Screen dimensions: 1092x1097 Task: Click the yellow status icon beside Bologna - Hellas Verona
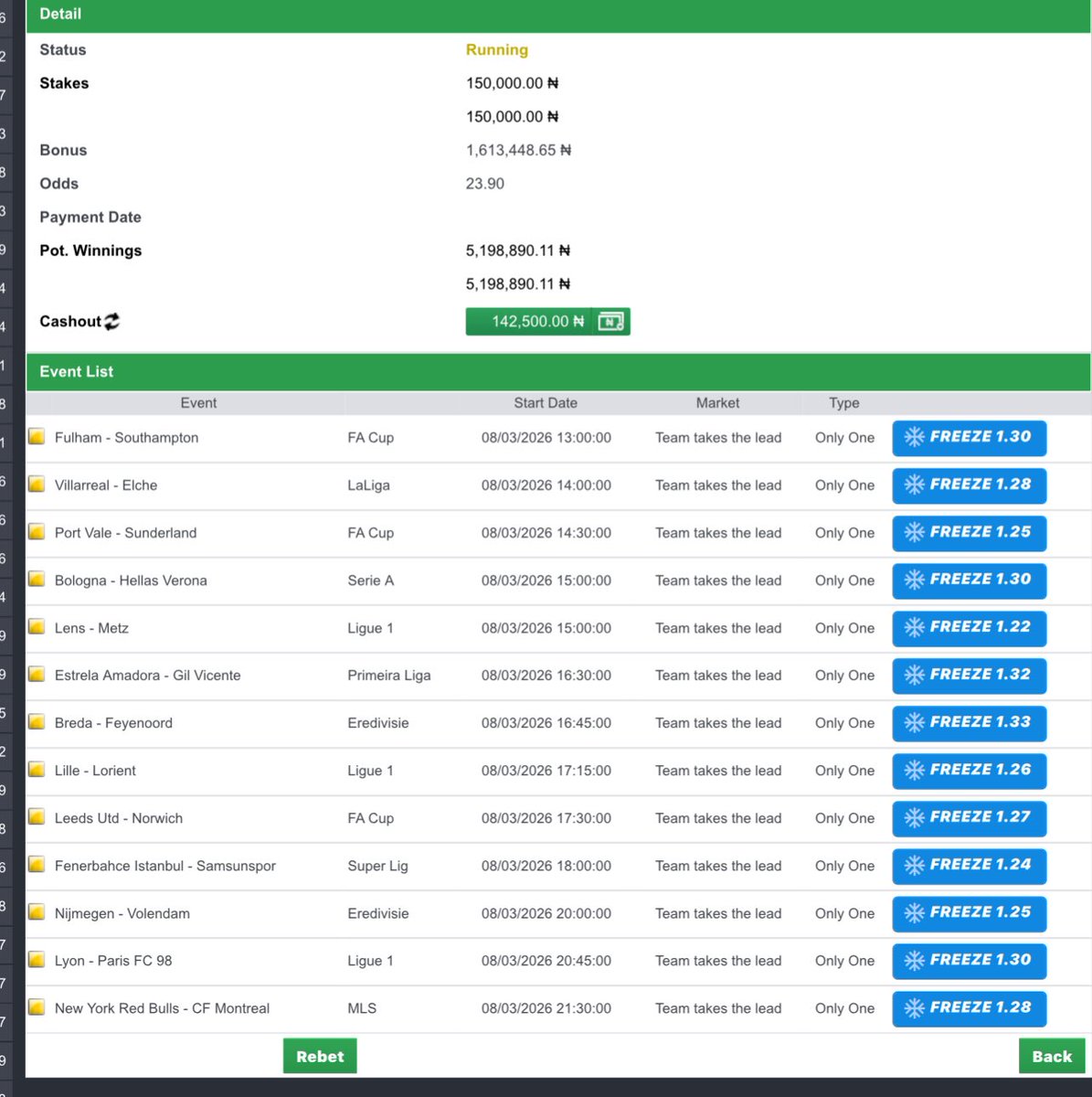coord(37,579)
